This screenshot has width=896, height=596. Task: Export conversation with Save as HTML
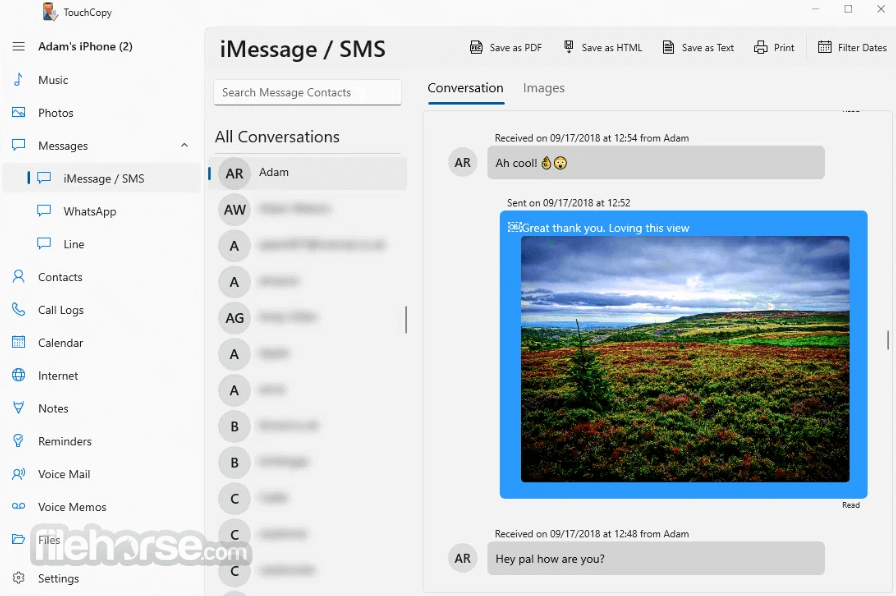click(x=603, y=47)
